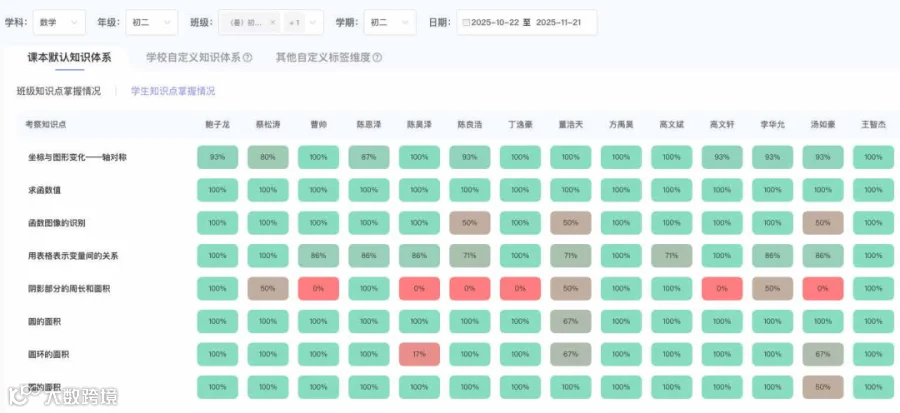This screenshot has width=900, height=413.
Task: Open the 学期 semester dropdown
Action: point(390,22)
